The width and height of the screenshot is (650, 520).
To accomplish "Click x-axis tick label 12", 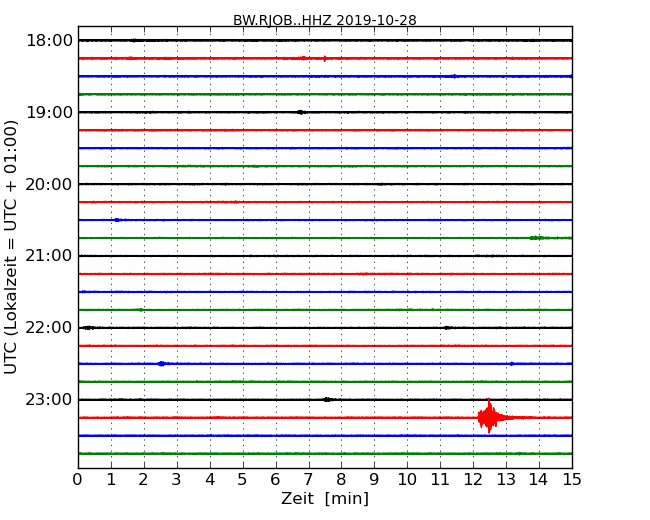I will (473, 480).
